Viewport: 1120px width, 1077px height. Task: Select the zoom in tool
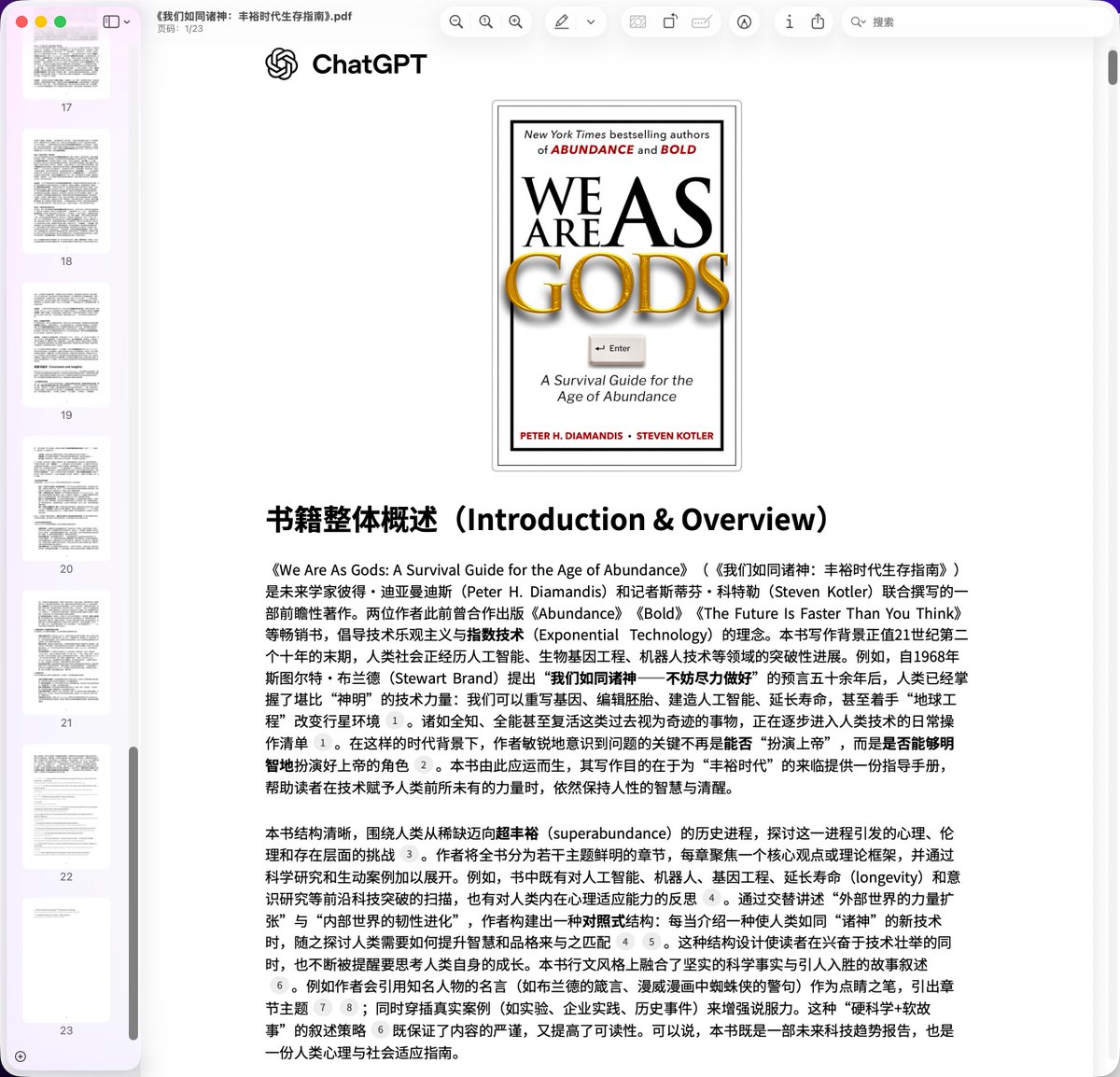(516, 21)
